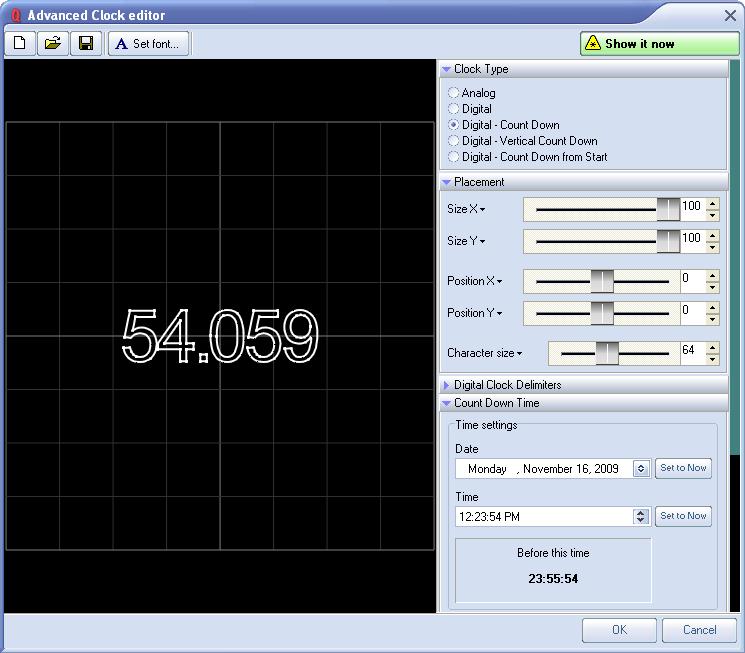Viewport: 745px width, 653px height.
Task: Decrease Character size with the down arrow
Action: click(713, 358)
